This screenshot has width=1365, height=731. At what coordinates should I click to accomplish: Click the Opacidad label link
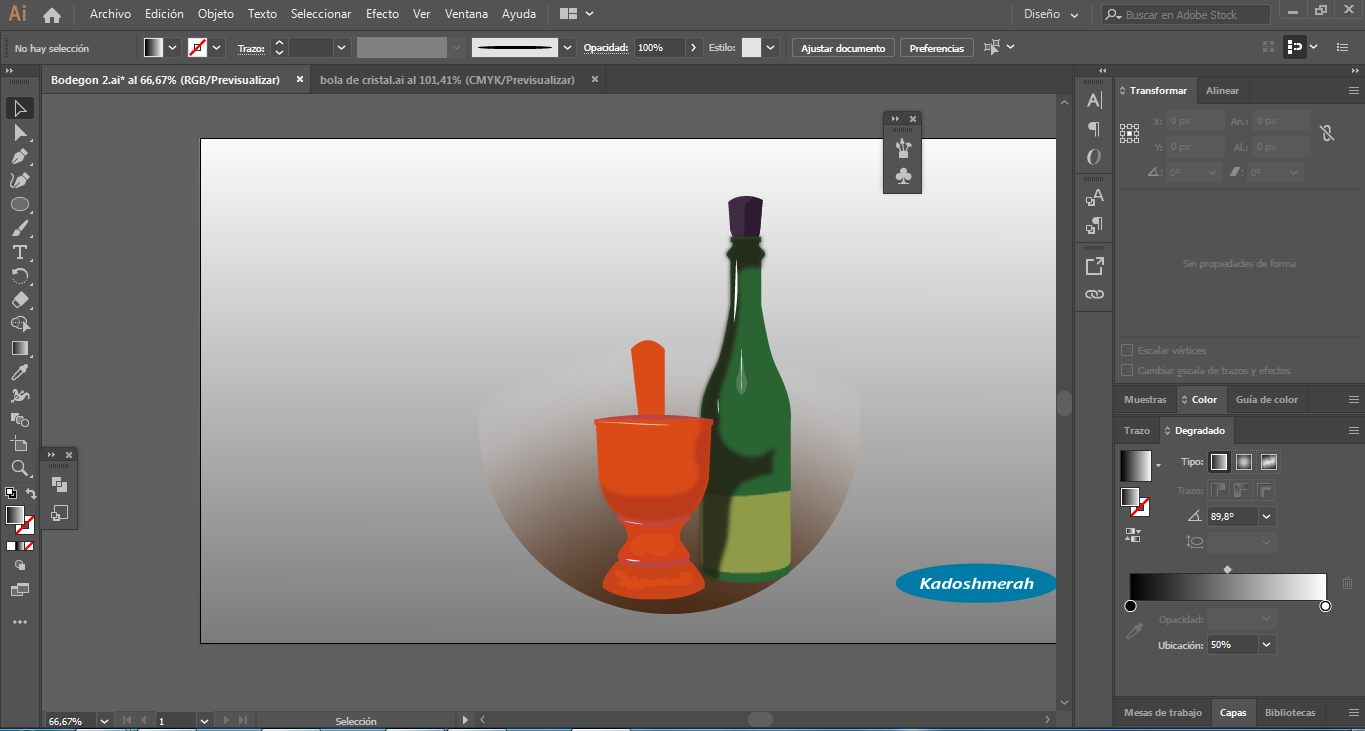coord(605,48)
